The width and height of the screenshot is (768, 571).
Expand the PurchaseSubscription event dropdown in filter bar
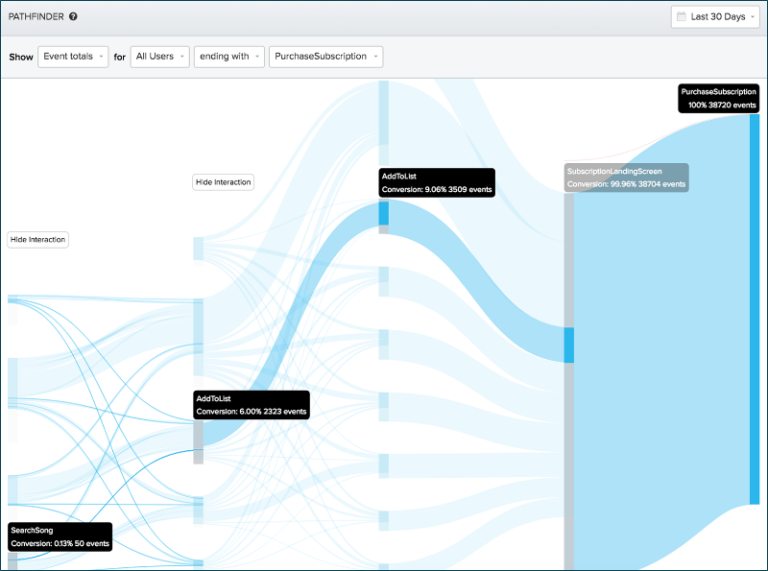click(x=326, y=57)
